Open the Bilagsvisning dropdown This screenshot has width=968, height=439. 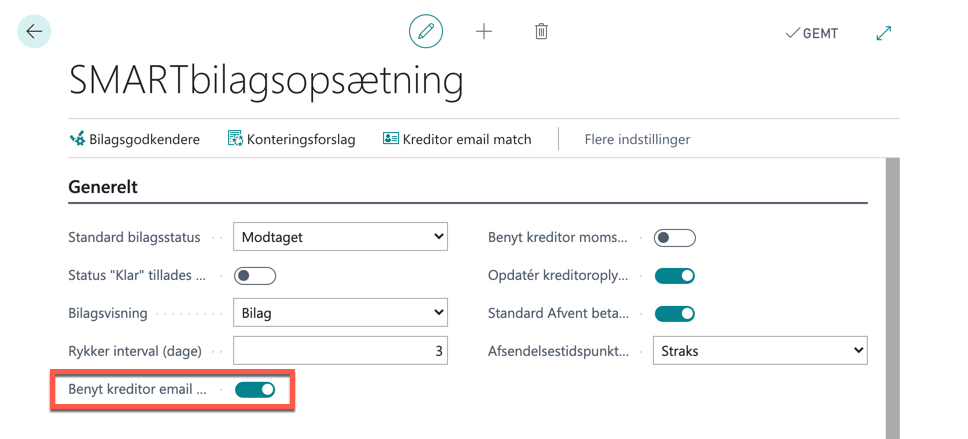[340, 313]
